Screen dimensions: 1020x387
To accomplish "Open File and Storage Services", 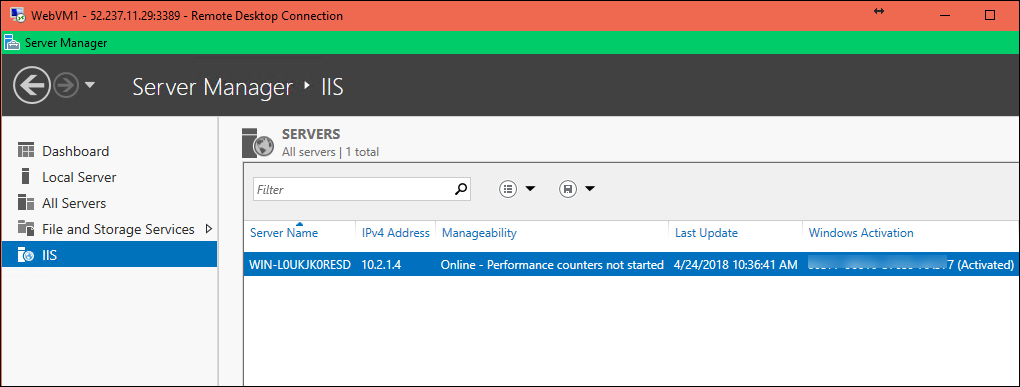I will (x=118, y=229).
